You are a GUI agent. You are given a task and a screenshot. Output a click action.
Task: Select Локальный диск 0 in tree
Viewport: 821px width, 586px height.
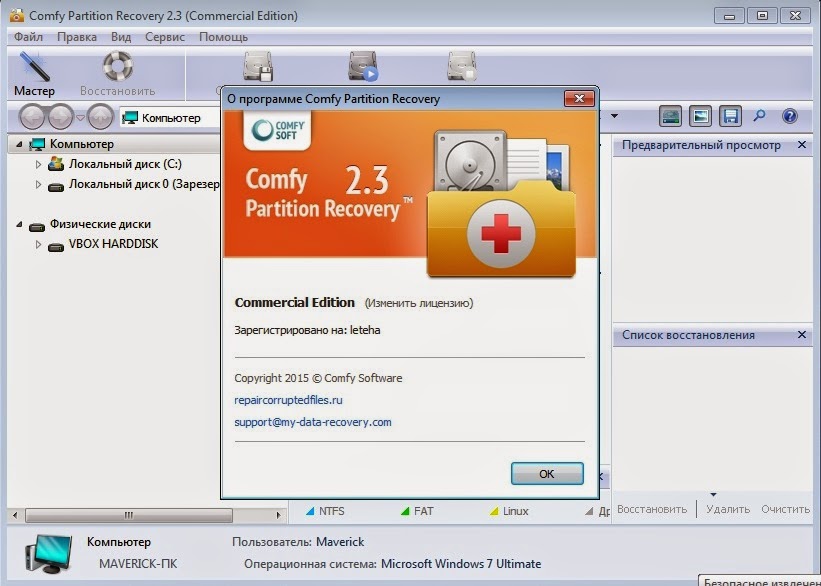[x=144, y=184]
